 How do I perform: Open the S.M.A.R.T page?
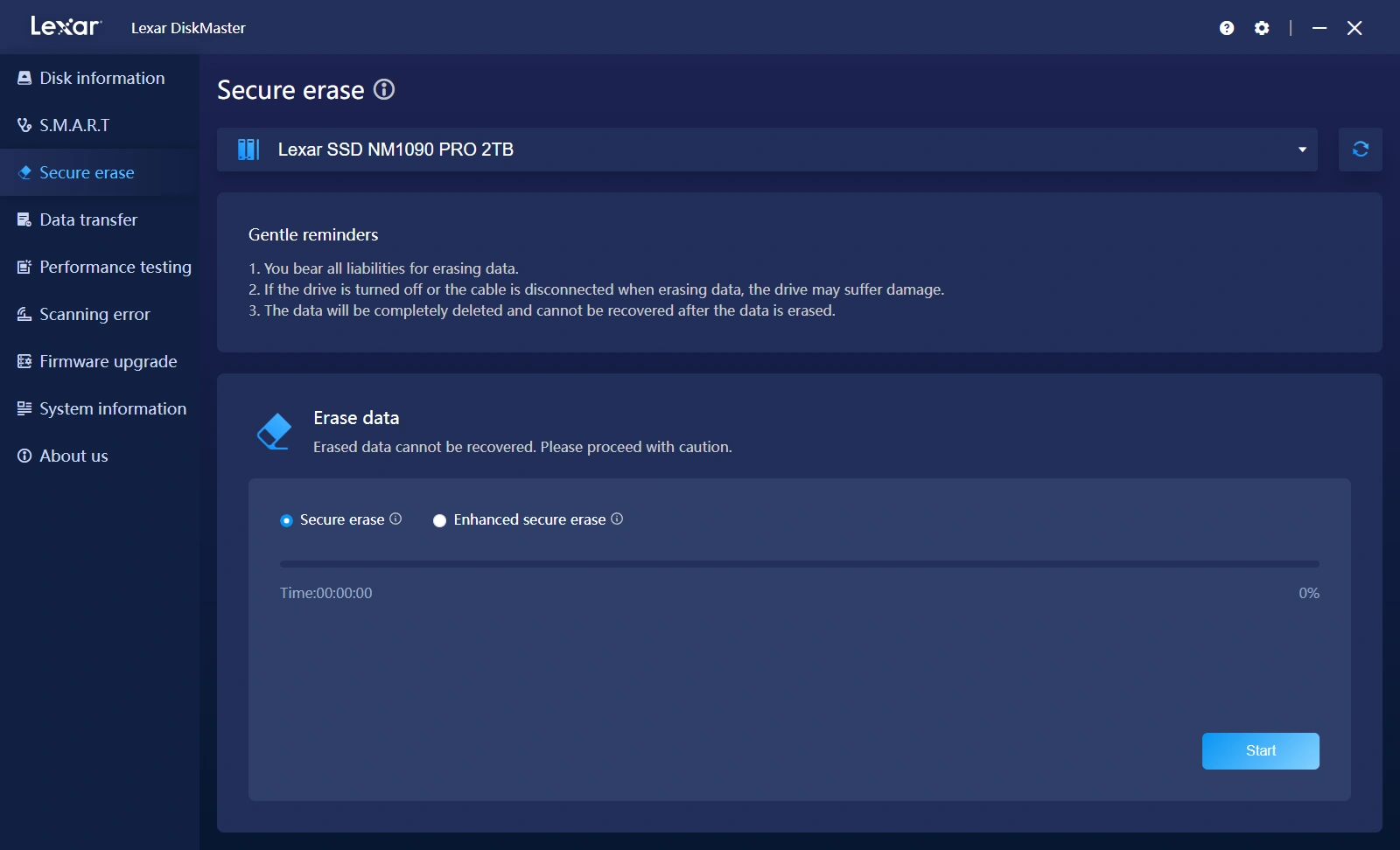coord(100,125)
